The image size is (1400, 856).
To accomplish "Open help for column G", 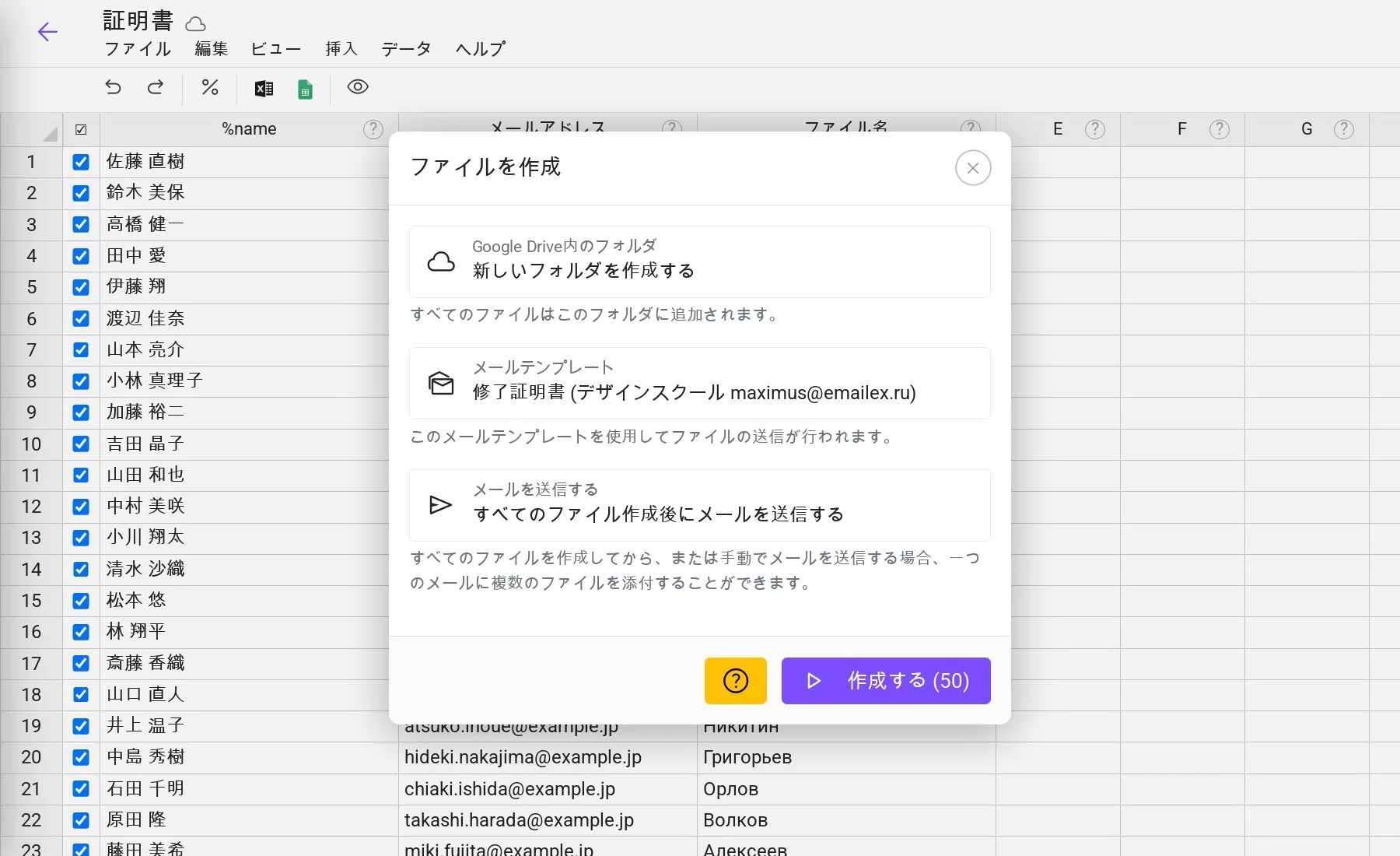I will click(1344, 129).
